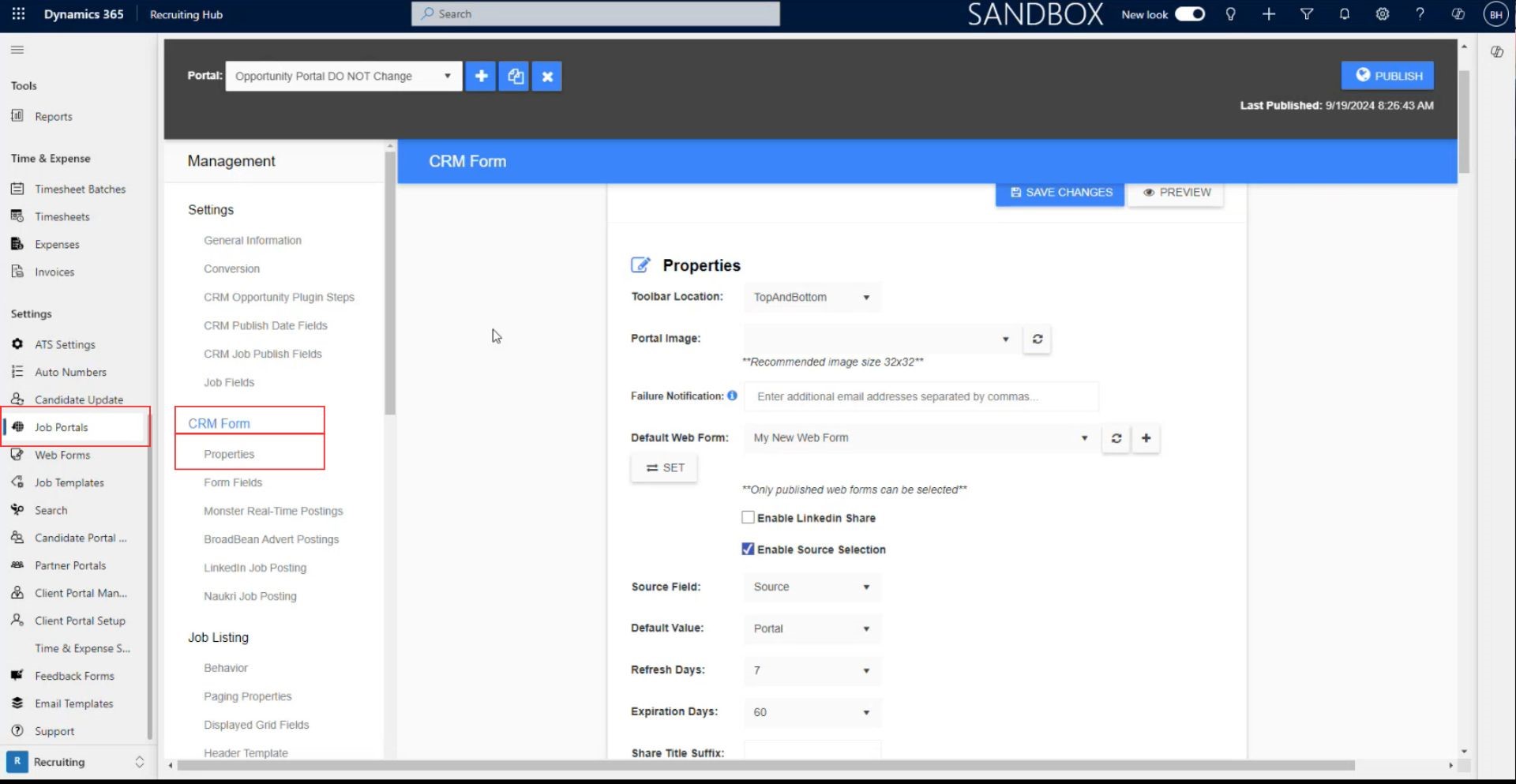Viewport: 1516px width, 784px height.
Task: Open the Refresh Days dropdown
Action: 812,671
